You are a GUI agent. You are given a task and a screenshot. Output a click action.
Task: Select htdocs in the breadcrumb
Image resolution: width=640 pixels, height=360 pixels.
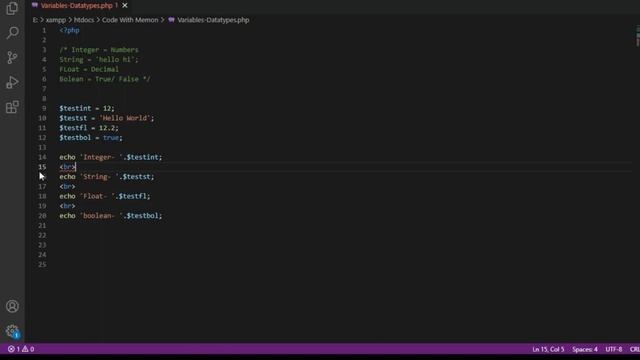(x=84, y=20)
